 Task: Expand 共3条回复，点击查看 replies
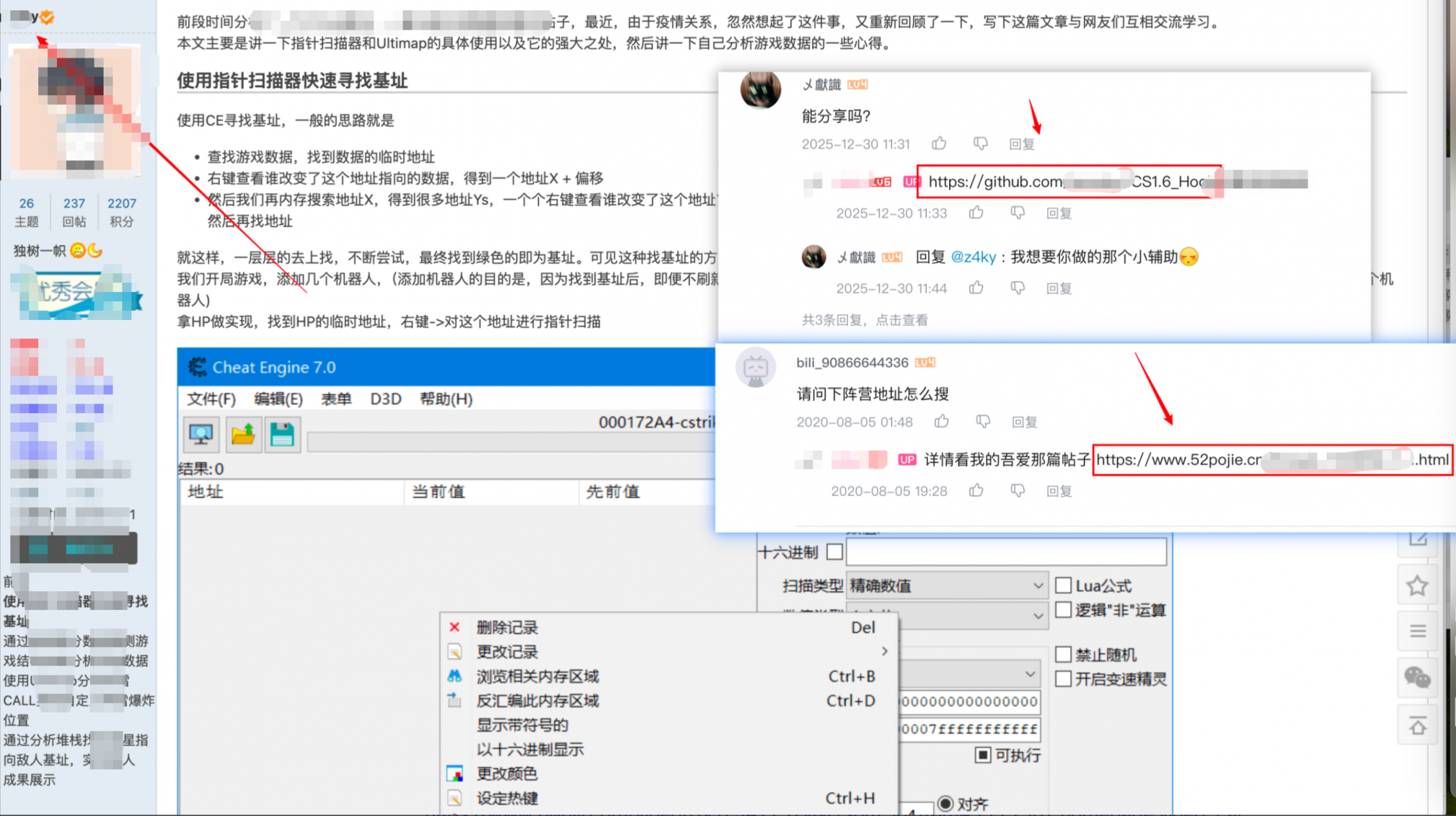pyautogui.click(x=865, y=320)
